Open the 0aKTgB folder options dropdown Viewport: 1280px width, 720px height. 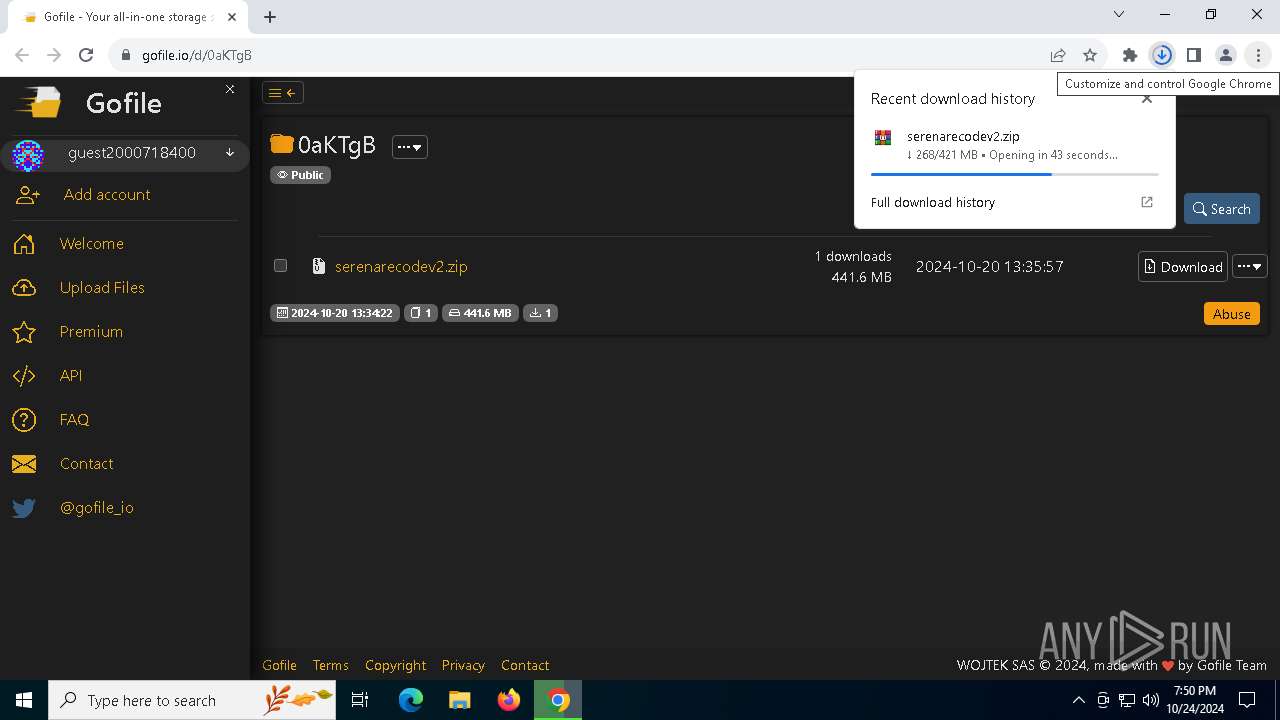tap(410, 147)
